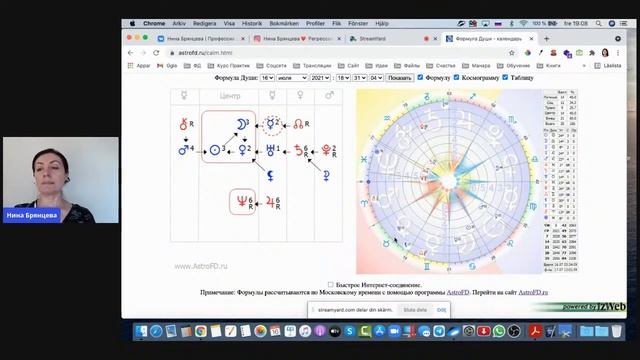Image resolution: width=640 pixels, height=360 pixels.
Task: Open Apple TV from the Dock
Action: click(335, 331)
